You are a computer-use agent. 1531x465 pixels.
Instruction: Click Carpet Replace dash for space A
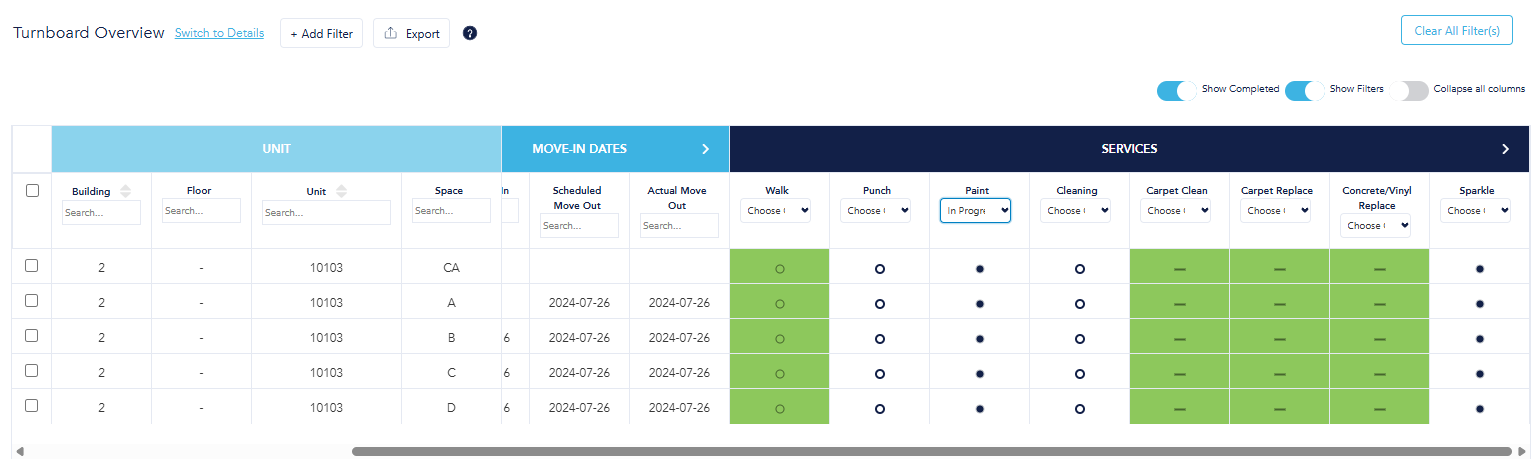(x=1280, y=304)
